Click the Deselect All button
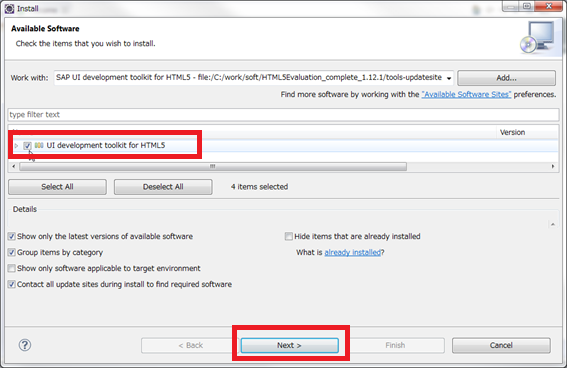The width and height of the screenshot is (567, 368). tap(163, 187)
